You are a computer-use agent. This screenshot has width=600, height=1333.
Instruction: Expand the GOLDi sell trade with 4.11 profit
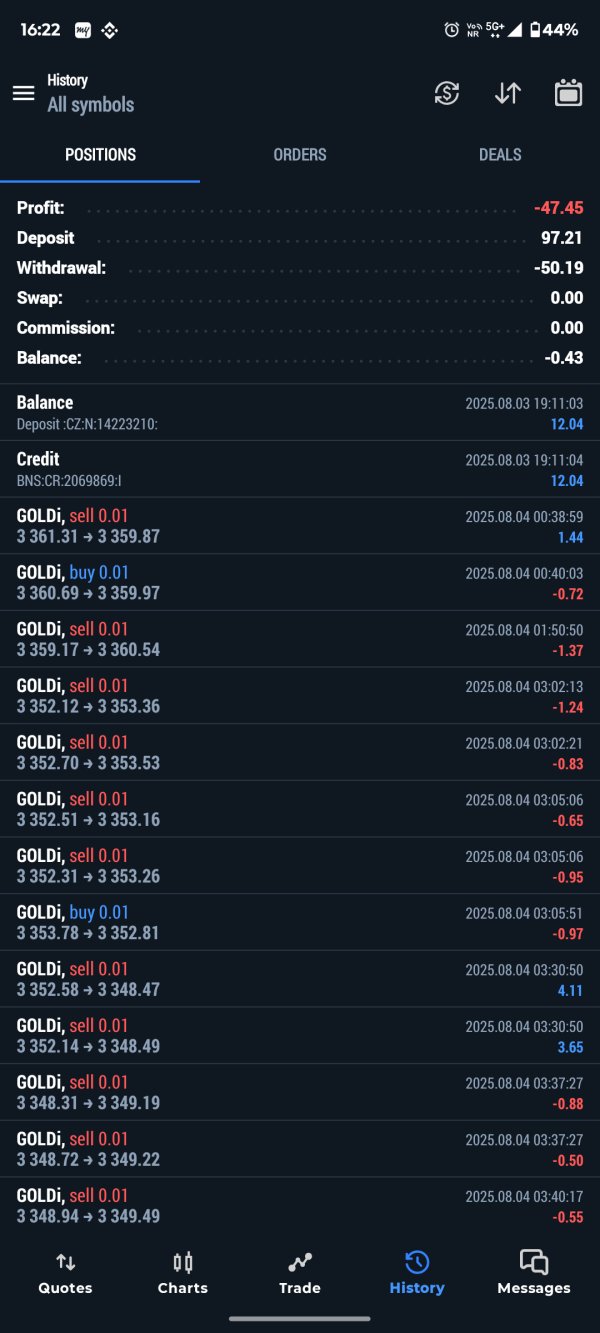(300, 978)
